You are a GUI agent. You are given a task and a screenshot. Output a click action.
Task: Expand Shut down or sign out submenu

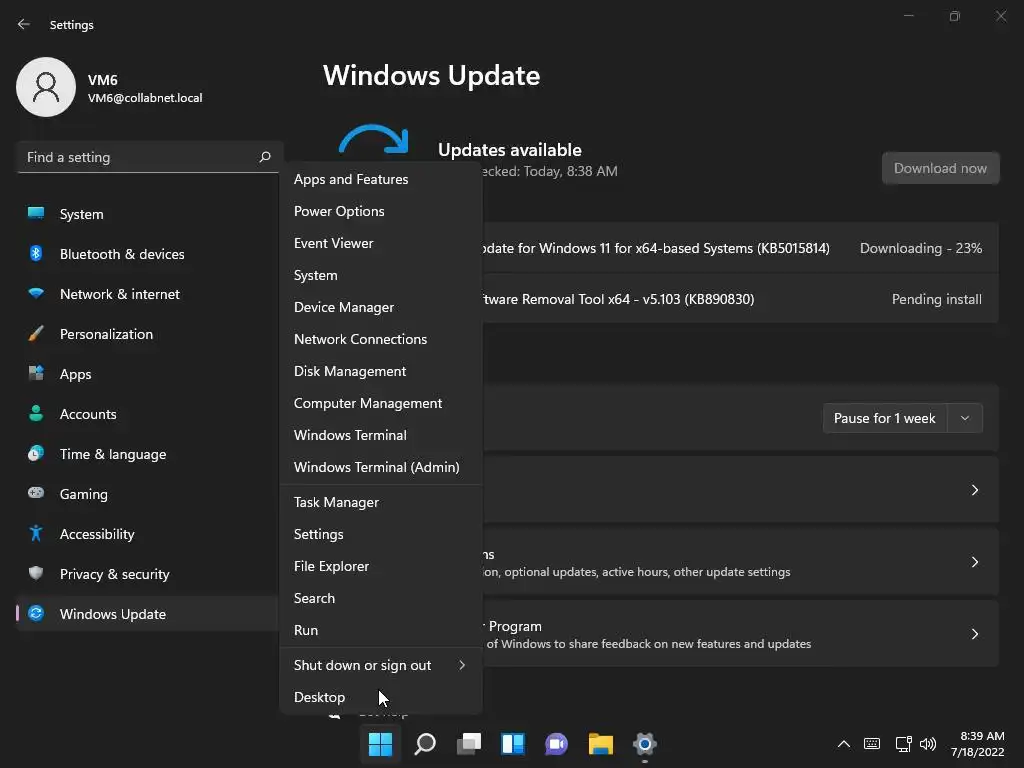click(381, 665)
